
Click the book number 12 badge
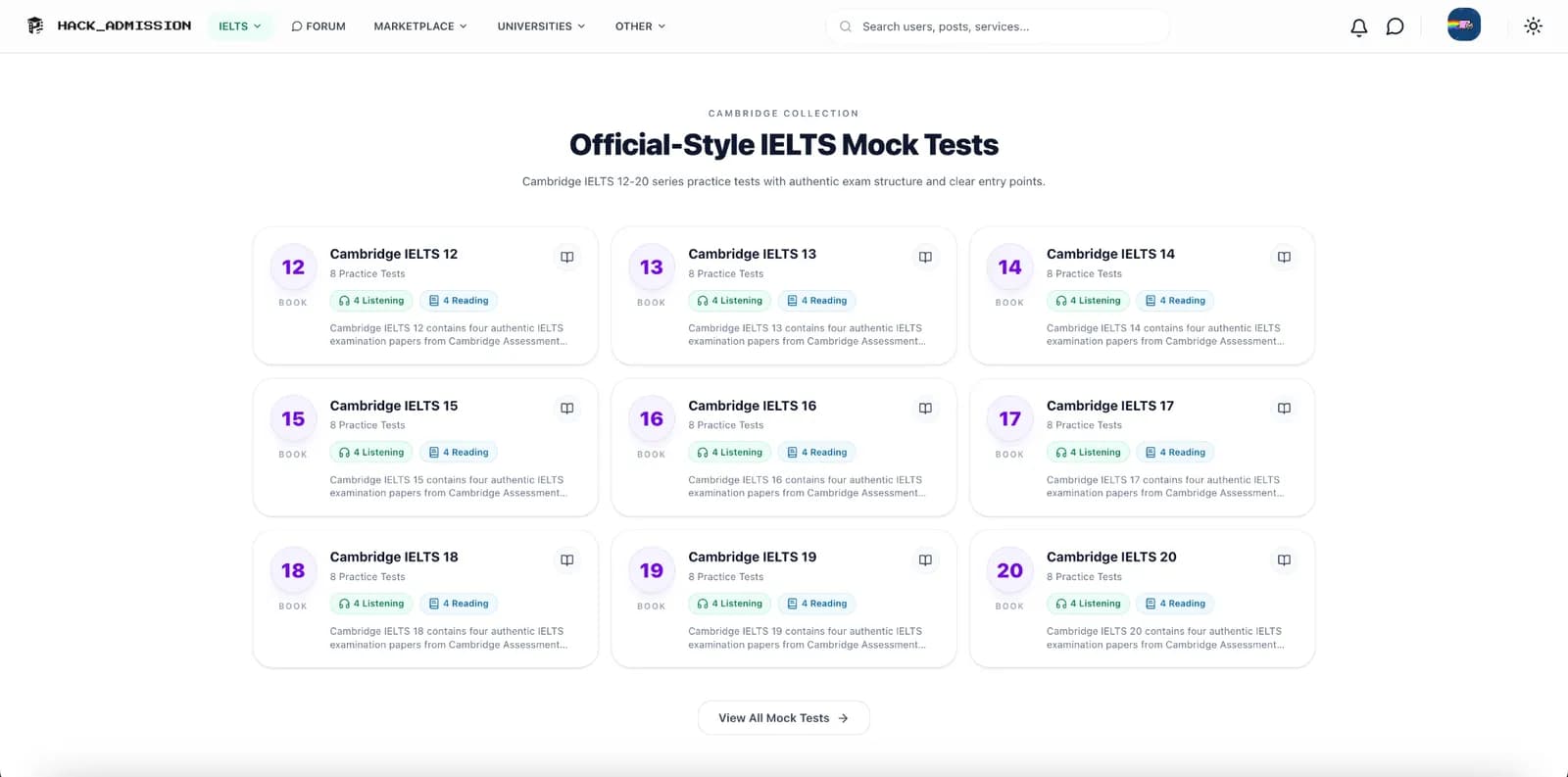point(293,267)
